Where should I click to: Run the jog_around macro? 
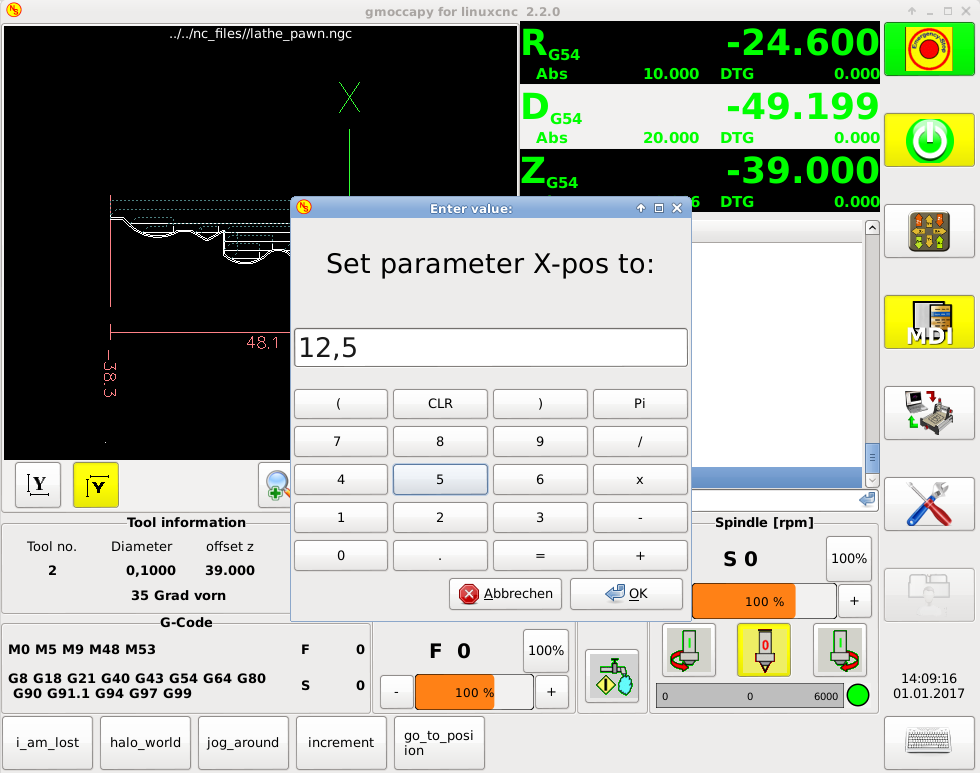(243, 743)
